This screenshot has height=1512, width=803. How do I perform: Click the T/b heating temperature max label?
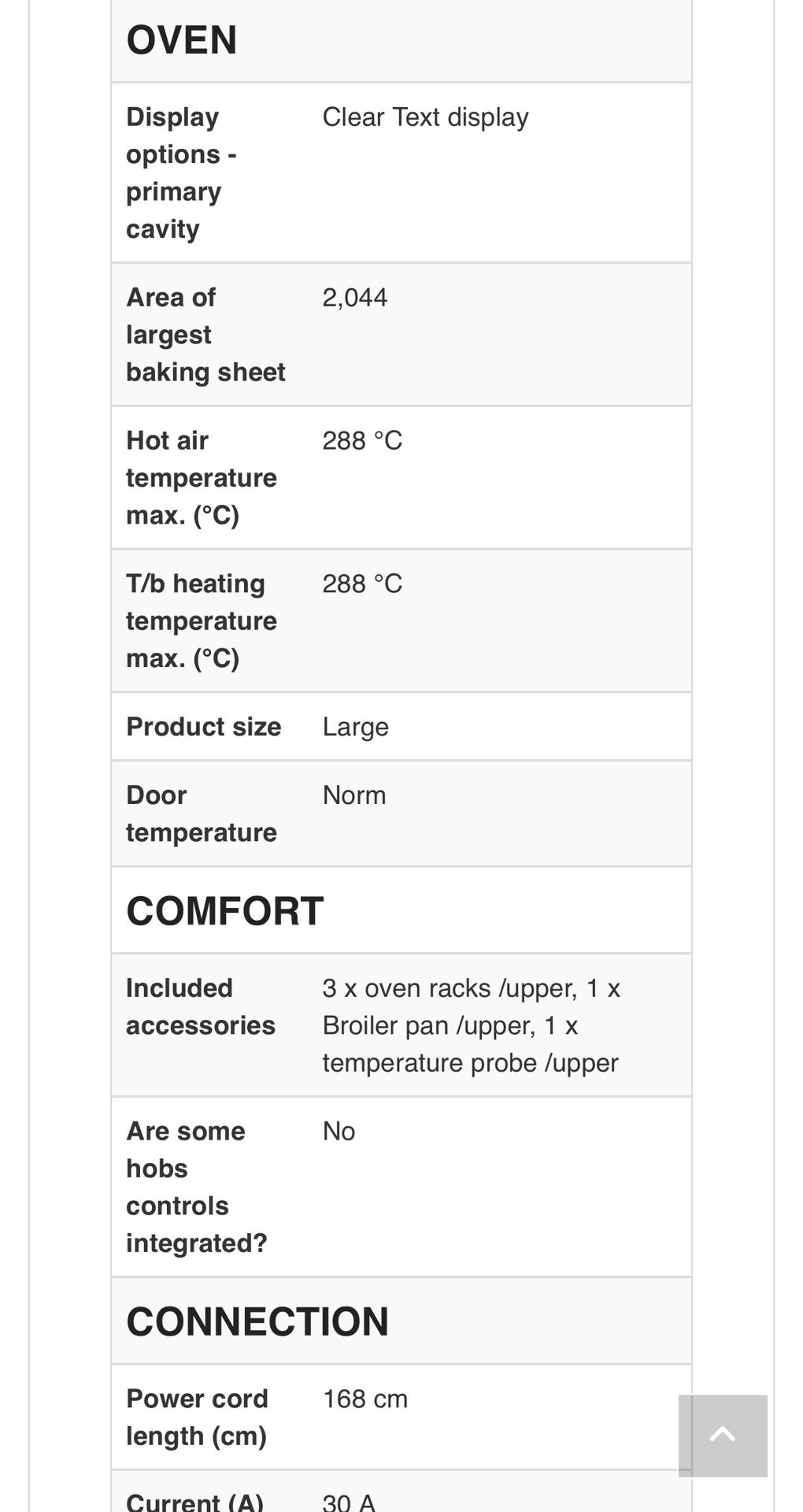tap(201, 621)
